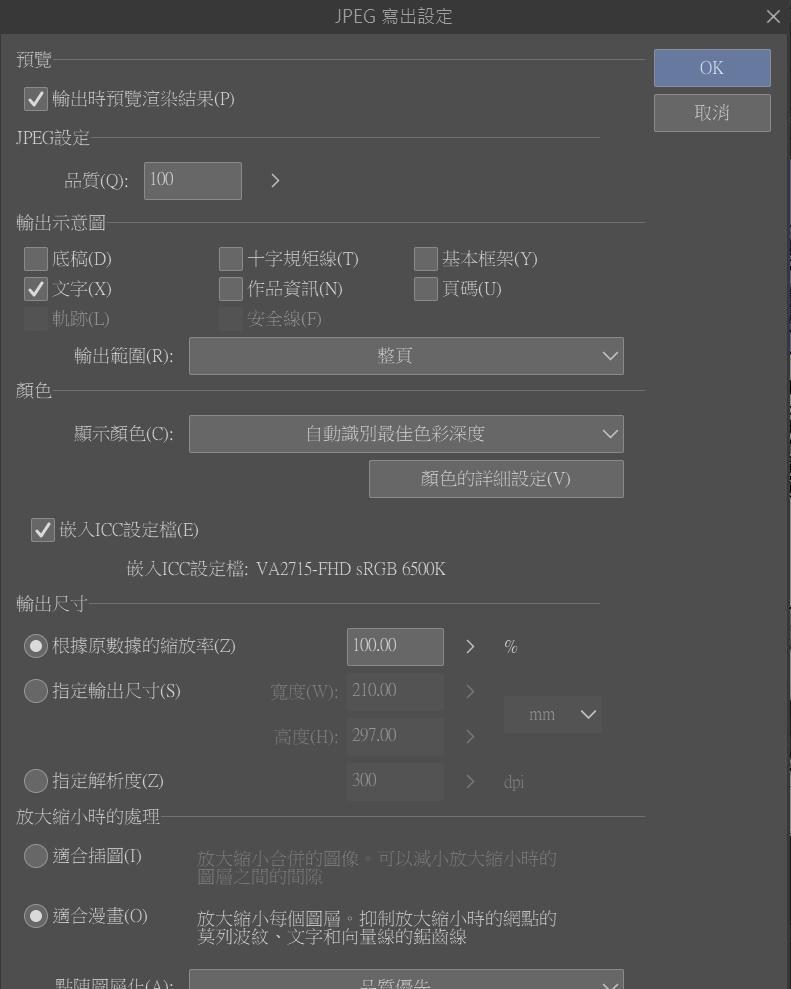Tick the 作品資訊(N) checkbox
Viewport: 791px width, 989px height.
pos(231,289)
